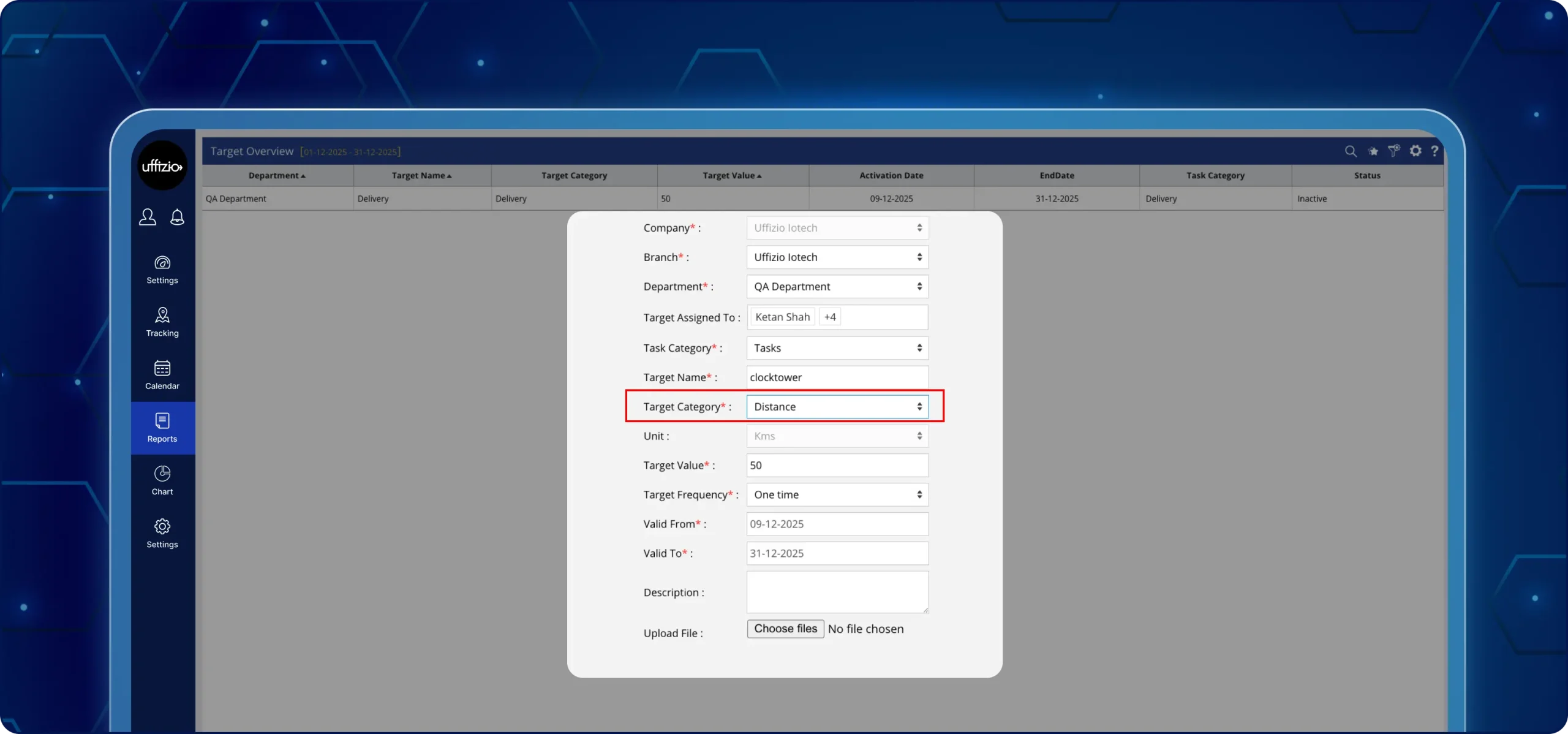Click into the Description text area
The image size is (1568, 734).
coord(837,592)
